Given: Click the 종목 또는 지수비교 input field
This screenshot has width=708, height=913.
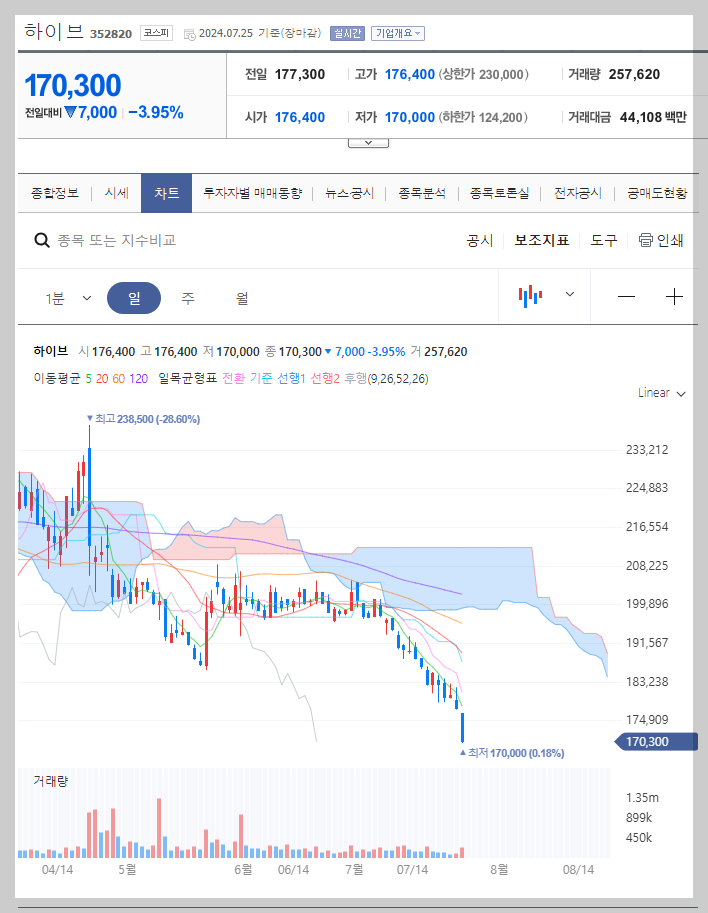Looking at the screenshot, I should tap(150, 241).
